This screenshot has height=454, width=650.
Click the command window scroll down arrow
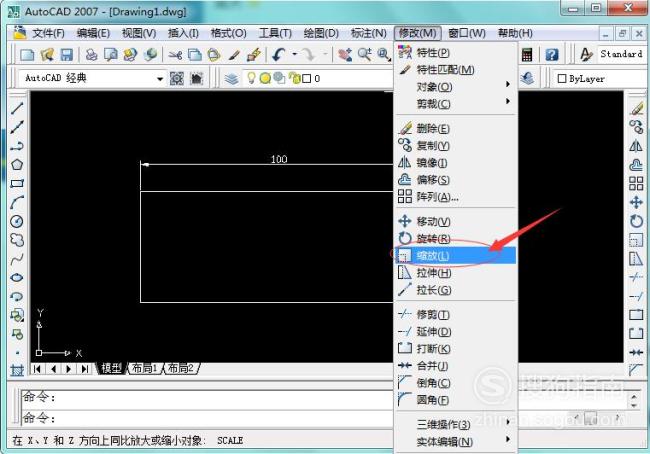pos(633,405)
